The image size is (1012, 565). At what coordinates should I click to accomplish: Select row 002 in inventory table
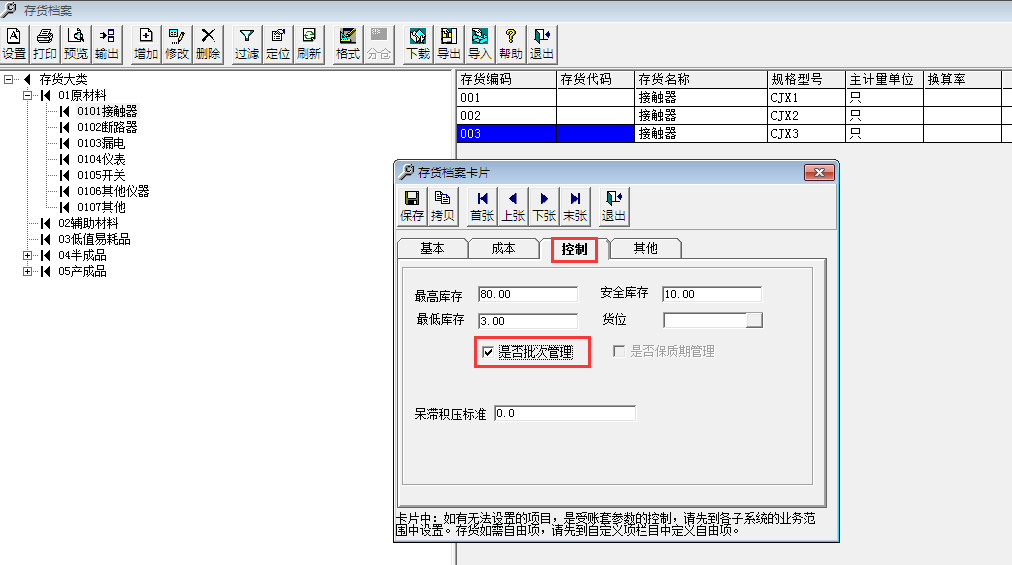(x=506, y=116)
